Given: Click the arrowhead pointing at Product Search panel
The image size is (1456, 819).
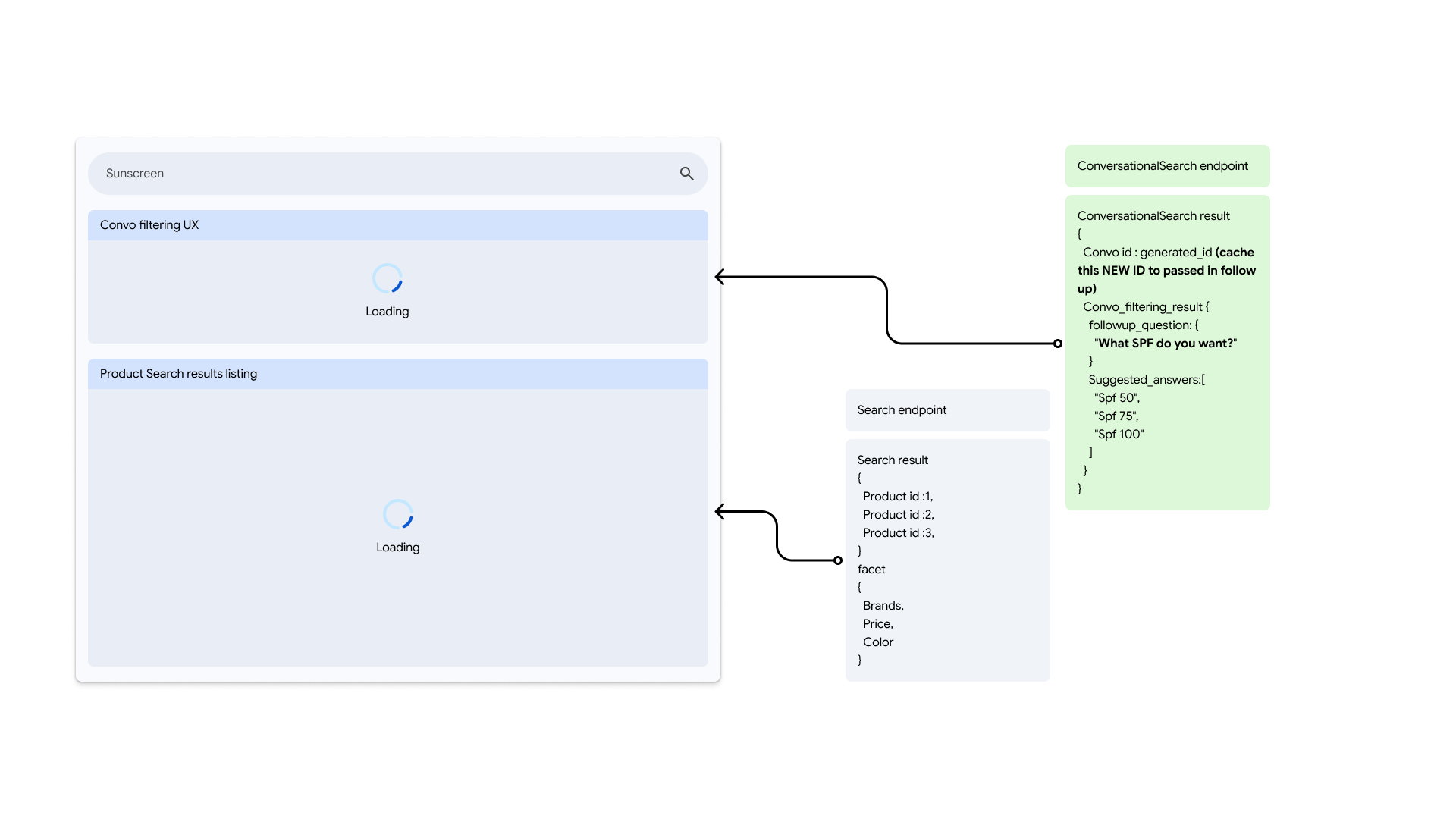Looking at the screenshot, I should click(x=720, y=513).
